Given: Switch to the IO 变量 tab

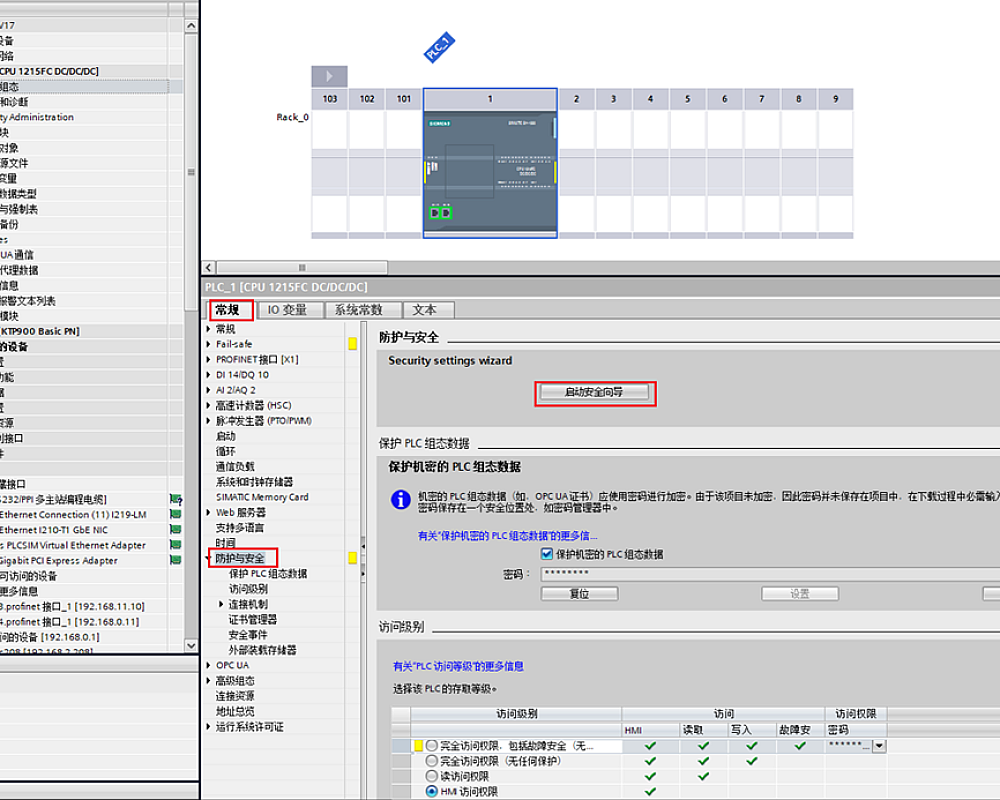Looking at the screenshot, I should [x=288, y=310].
